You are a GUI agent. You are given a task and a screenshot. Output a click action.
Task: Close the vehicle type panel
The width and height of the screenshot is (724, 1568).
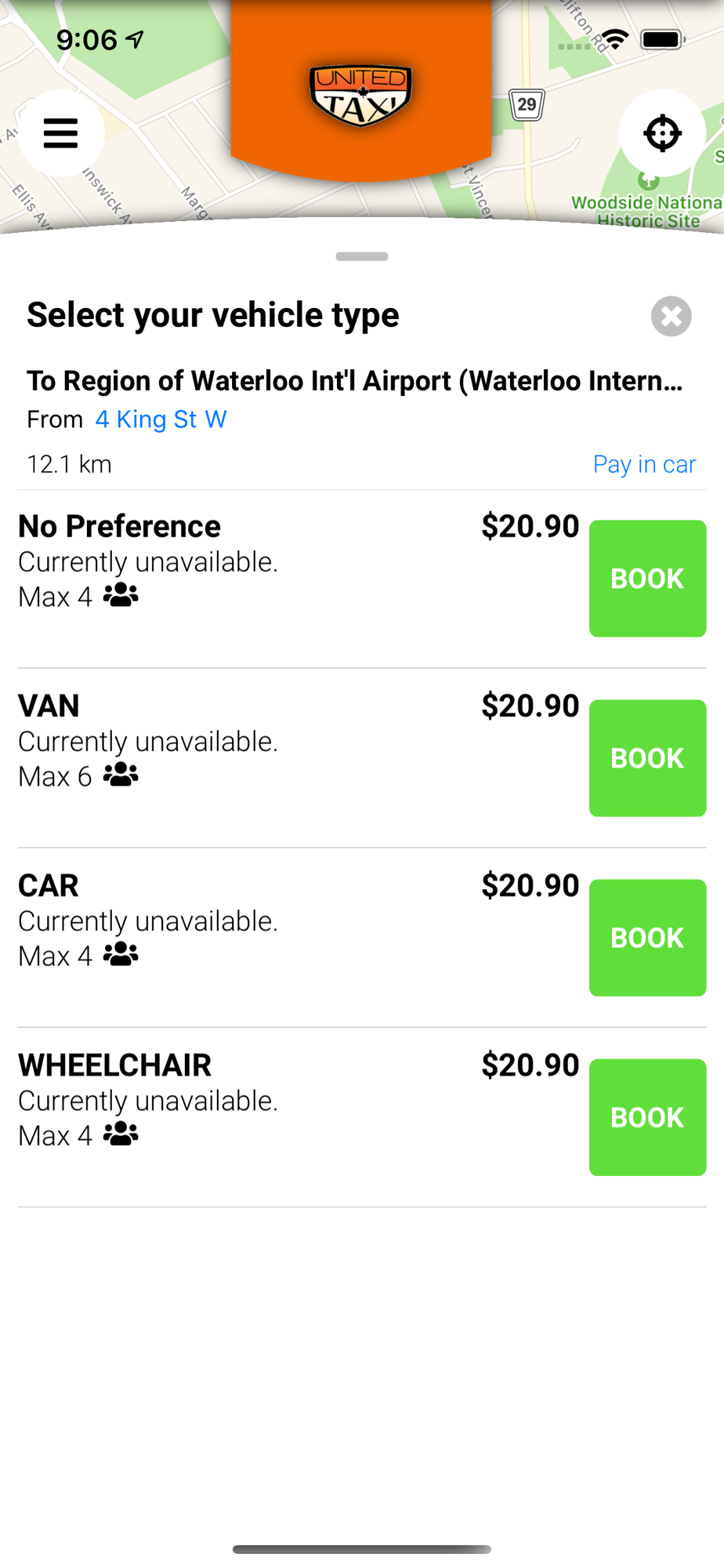click(x=671, y=316)
